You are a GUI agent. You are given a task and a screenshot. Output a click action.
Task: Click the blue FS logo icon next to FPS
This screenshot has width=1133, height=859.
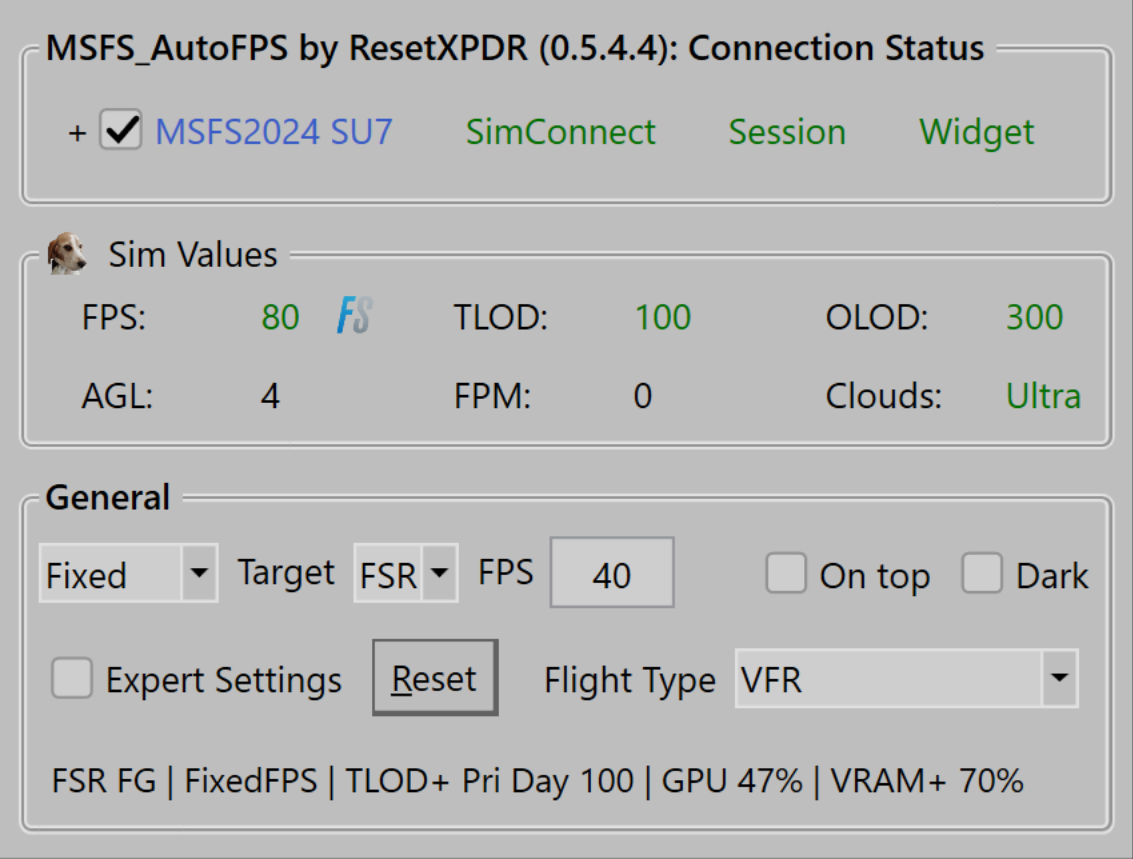[354, 316]
